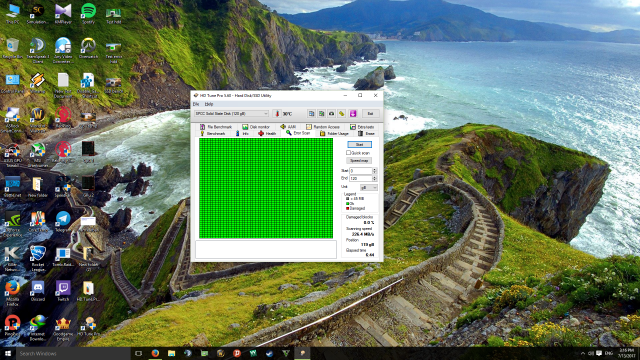Open the Winamp desktop shortcut
The height and width of the screenshot is (360, 640).
click(x=38, y=84)
